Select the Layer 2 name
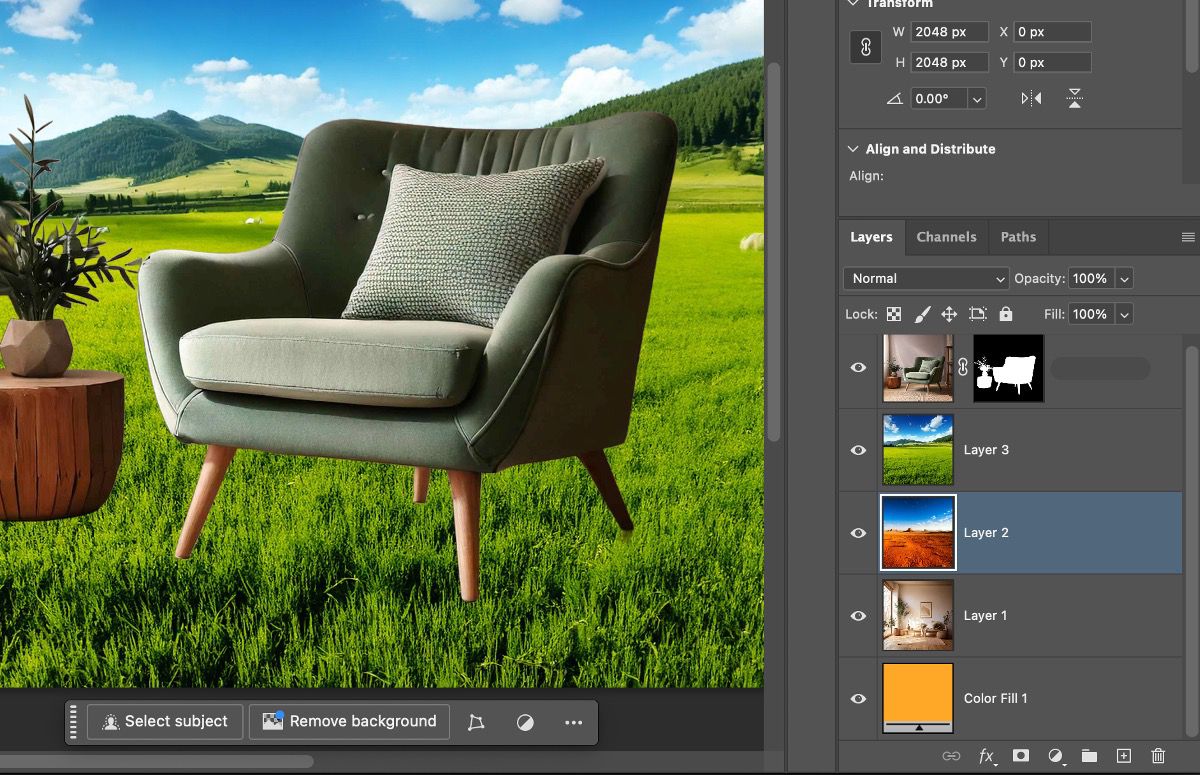The height and width of the screenshot is (775, 1200). point(986,533)
